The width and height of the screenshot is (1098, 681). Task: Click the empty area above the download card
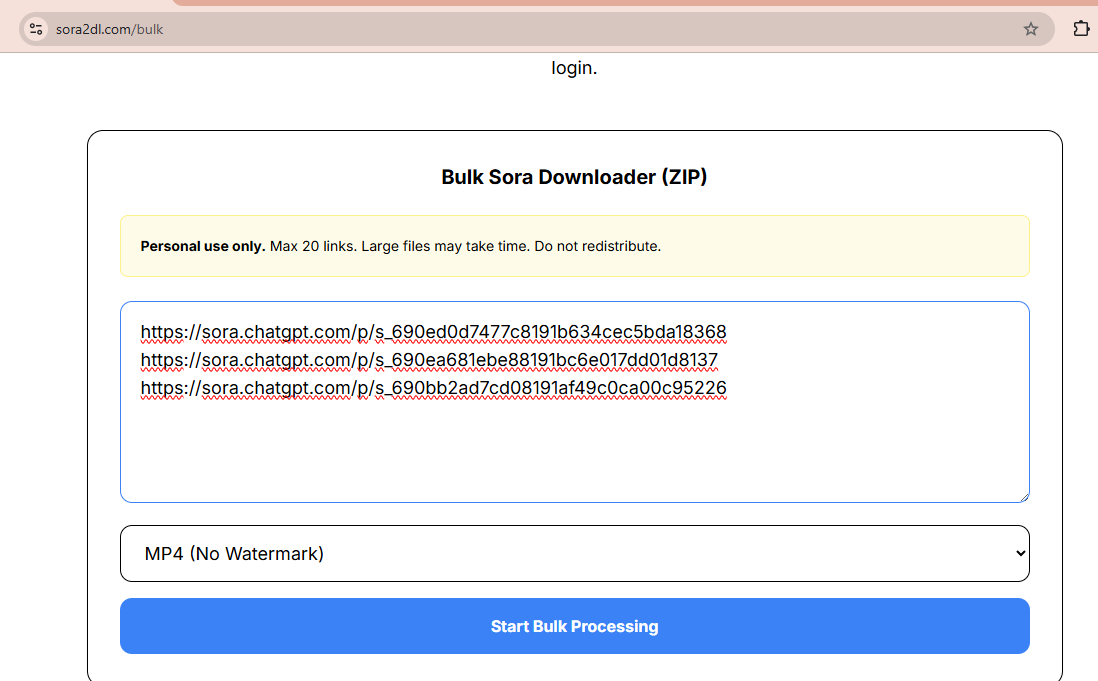(x=574, y=100)
